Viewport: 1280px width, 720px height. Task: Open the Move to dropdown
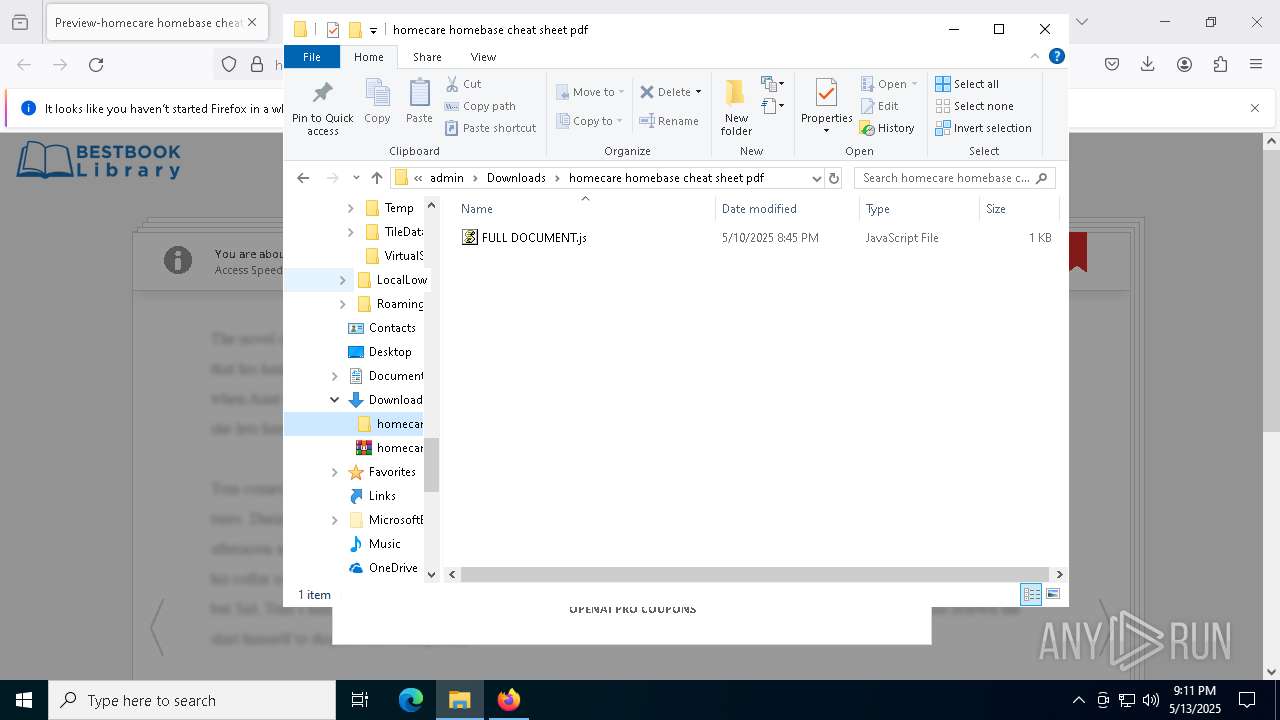point(590,92)
